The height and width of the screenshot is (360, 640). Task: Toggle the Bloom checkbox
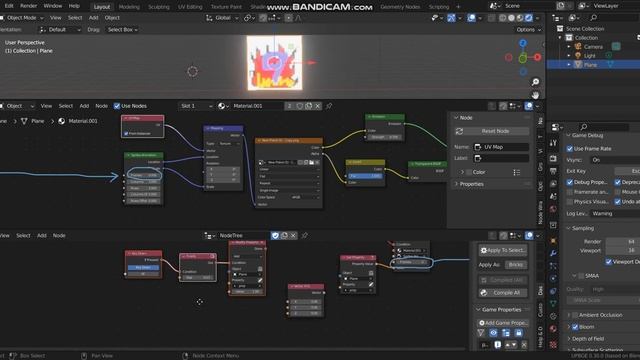tap(575, 327)
